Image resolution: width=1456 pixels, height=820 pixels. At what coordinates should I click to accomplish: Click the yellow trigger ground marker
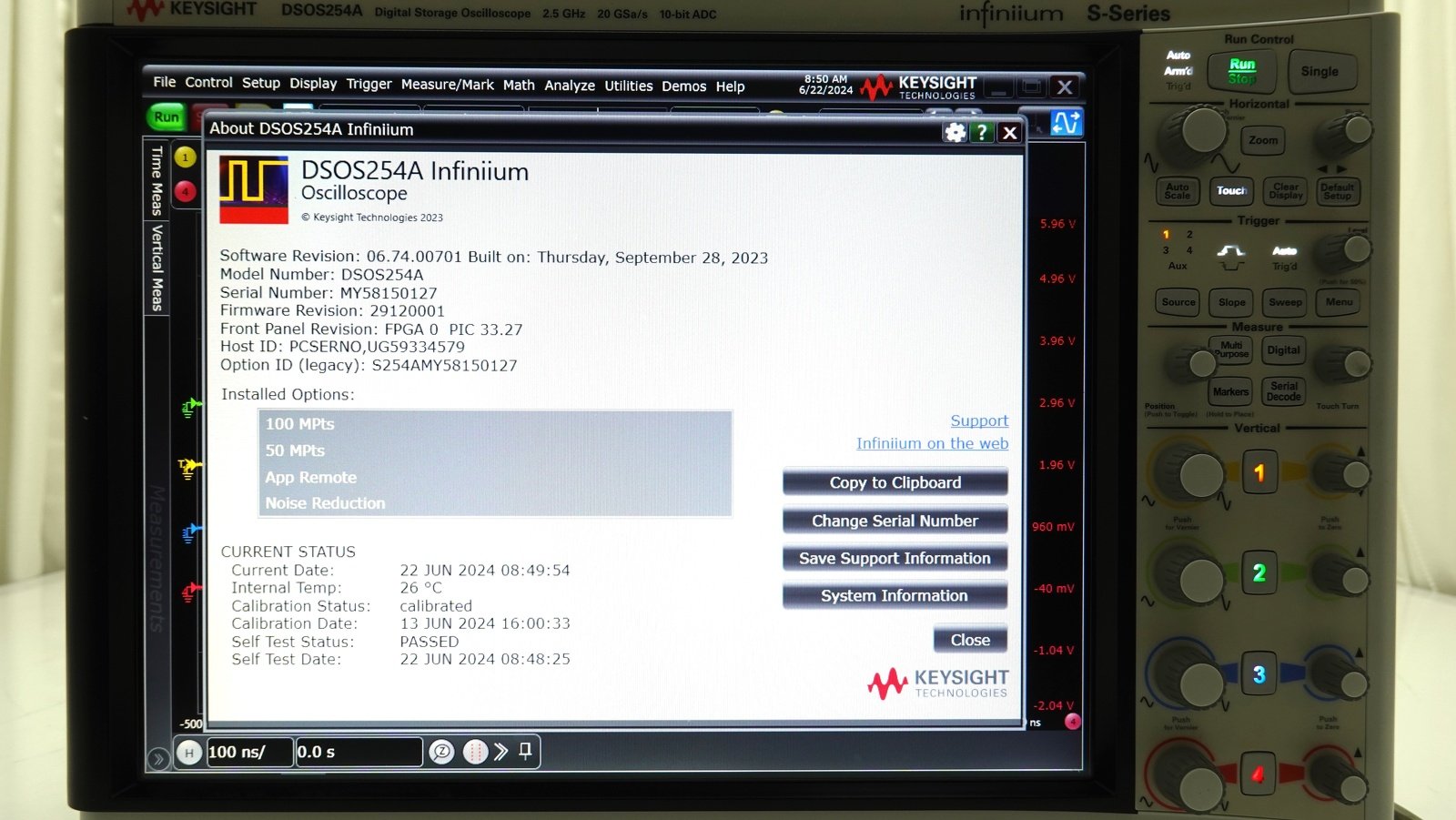190,469
